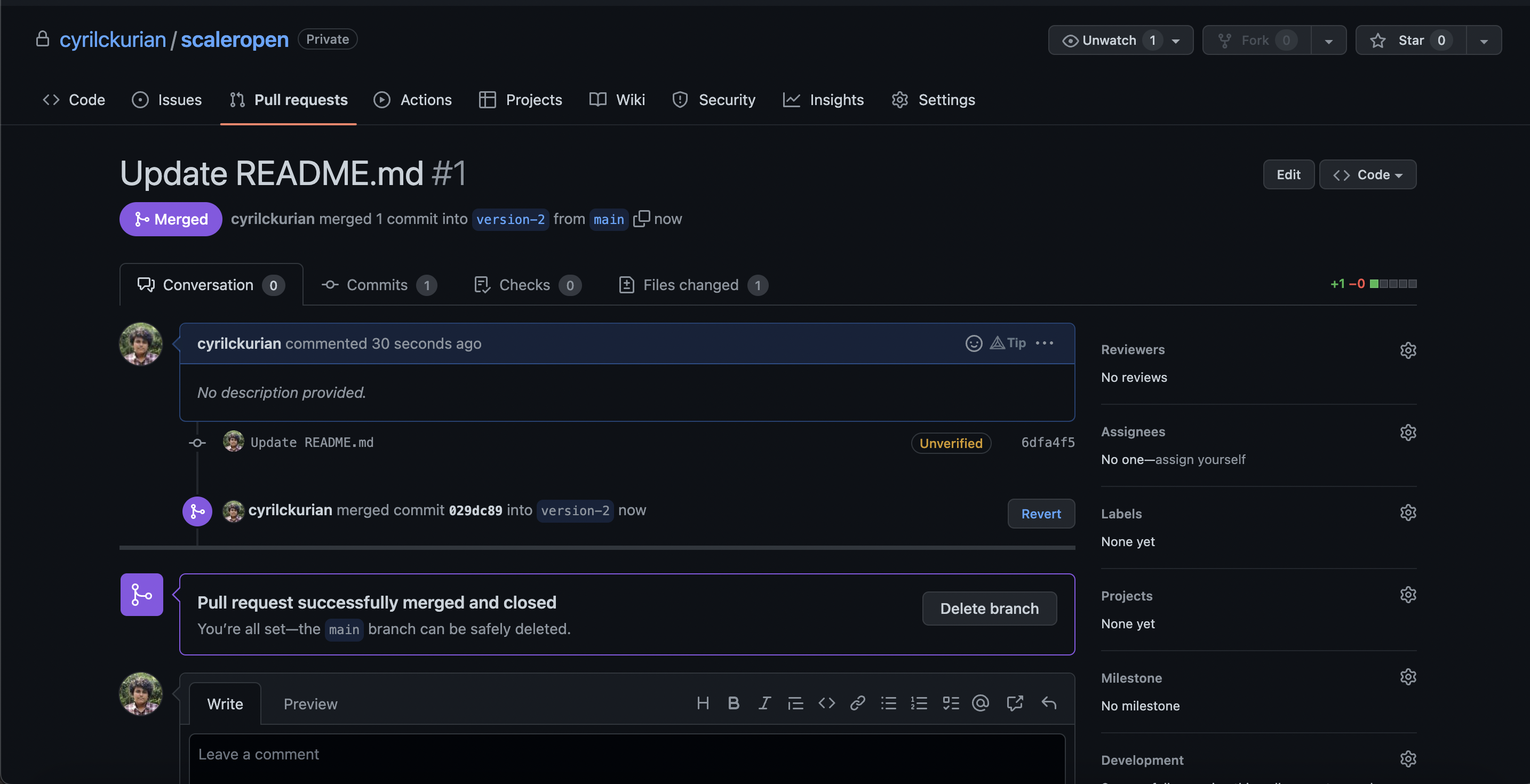Revert the merged commit 029dc89
This screenshot has height=784, width=1530.
point(1041,513)
